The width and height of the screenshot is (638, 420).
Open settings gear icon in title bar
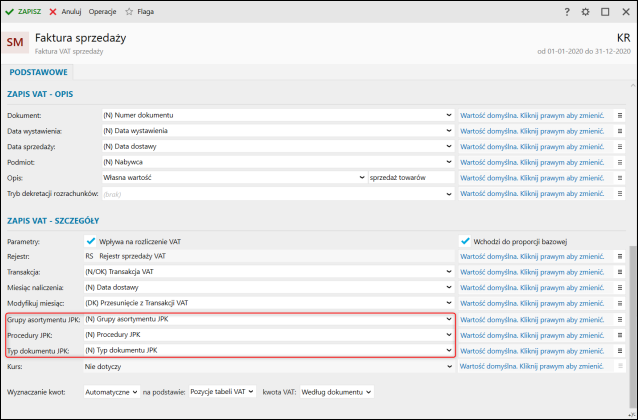586,11
